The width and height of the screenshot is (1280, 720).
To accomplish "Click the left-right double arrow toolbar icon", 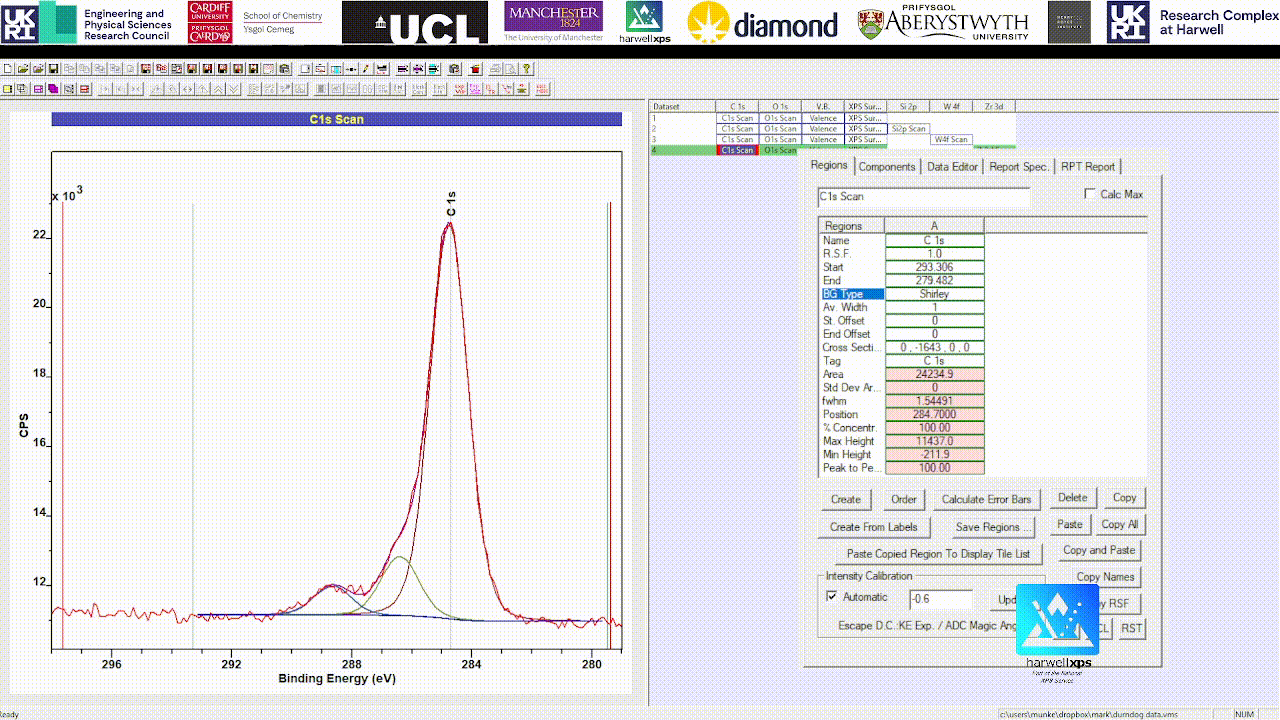I will click(x=188, y=89).
